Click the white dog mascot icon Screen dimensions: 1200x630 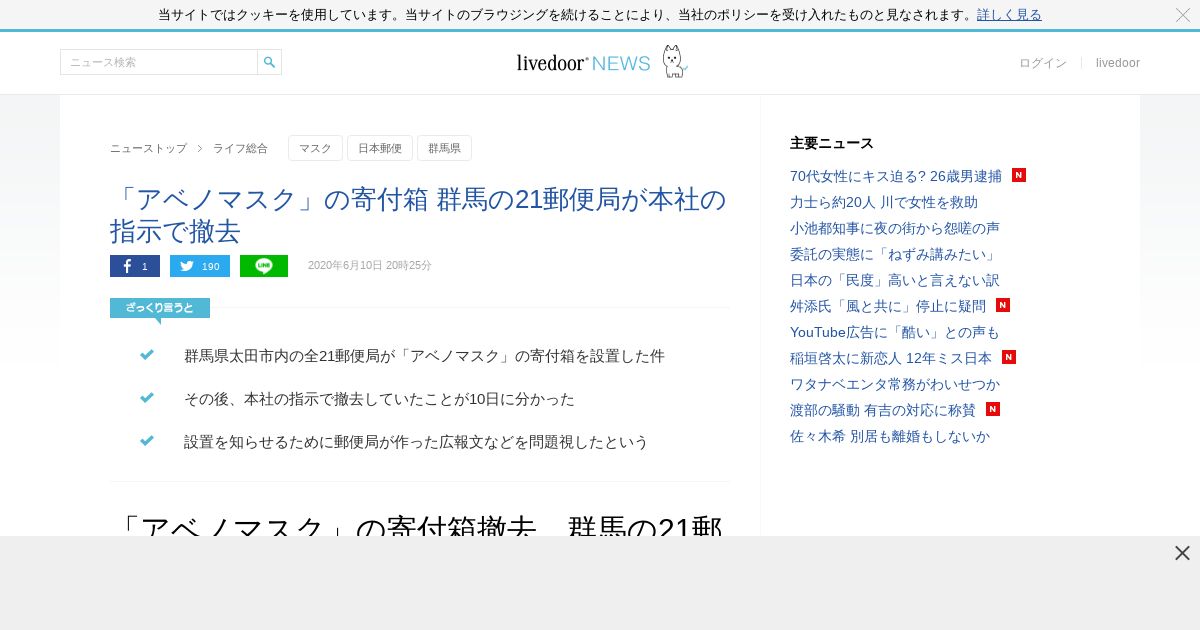(x=674, y=62)
